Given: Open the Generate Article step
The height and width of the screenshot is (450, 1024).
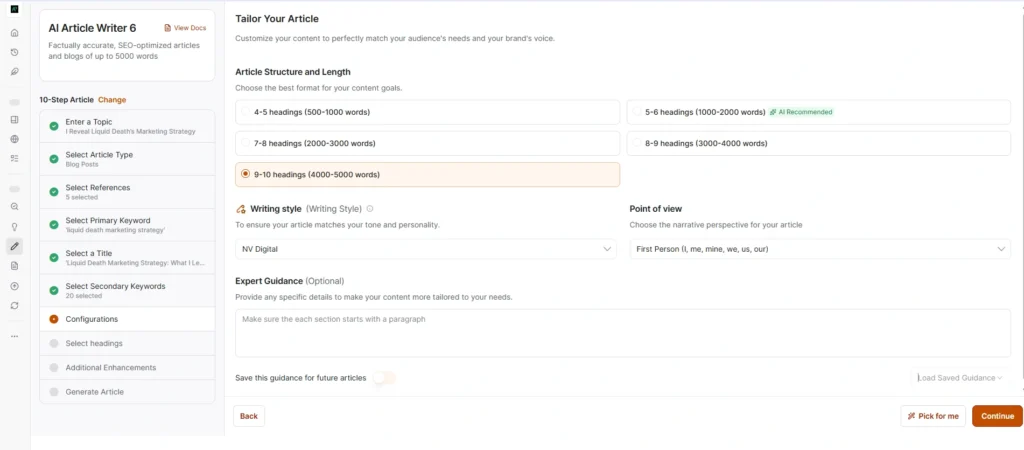Looking at the screenshot, I should (x=127, y=392).
